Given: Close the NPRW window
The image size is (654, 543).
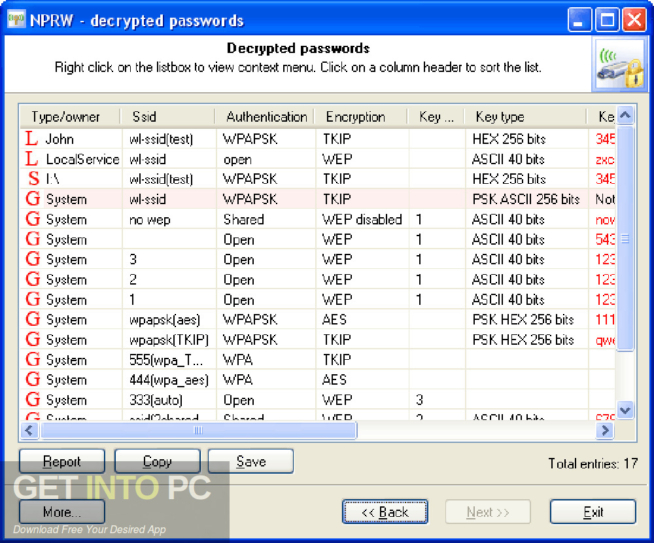Looking at the screenshot, I should [x=634, y=20].
